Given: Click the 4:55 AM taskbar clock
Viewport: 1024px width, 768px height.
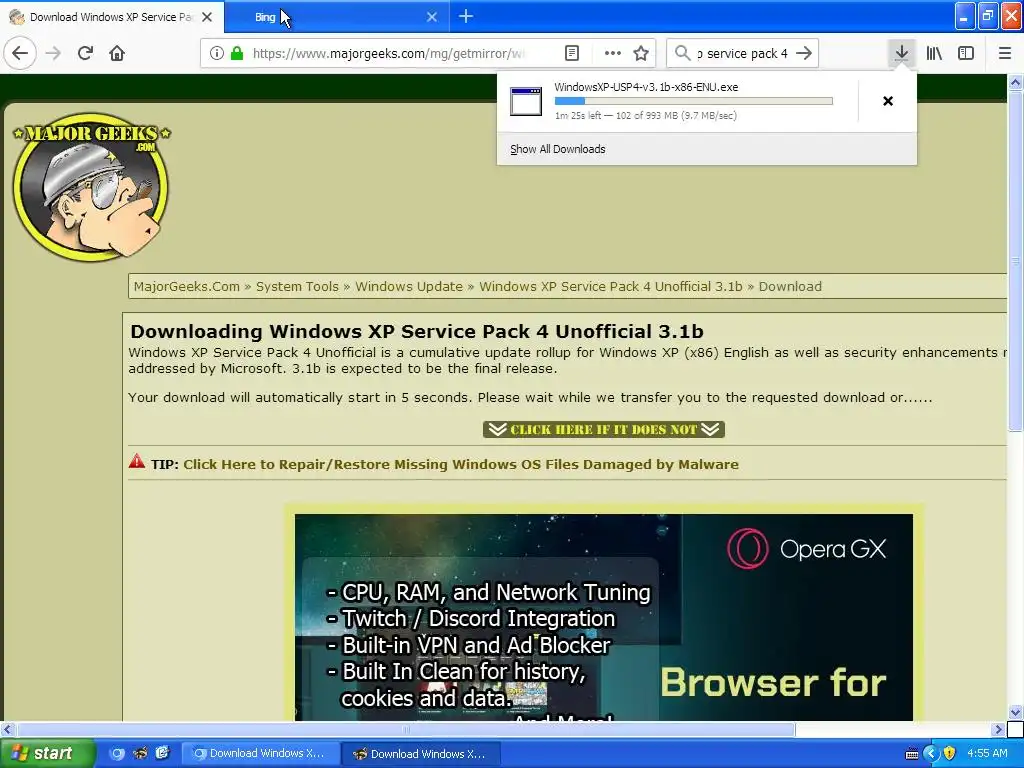Looking at the screenshot, I should [x=987, y=753].
